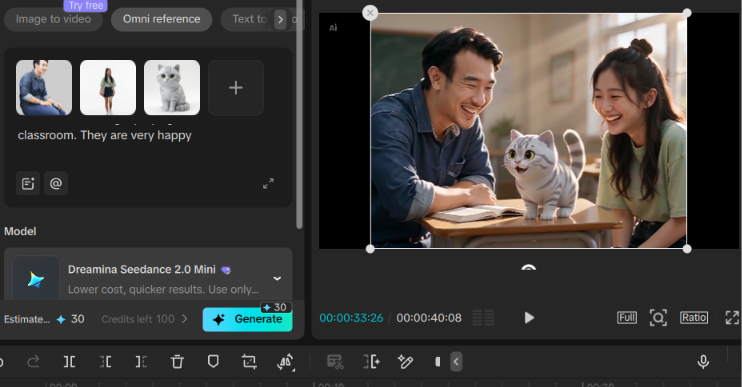Start voiceover recording with microphone icon

point(703,362)
